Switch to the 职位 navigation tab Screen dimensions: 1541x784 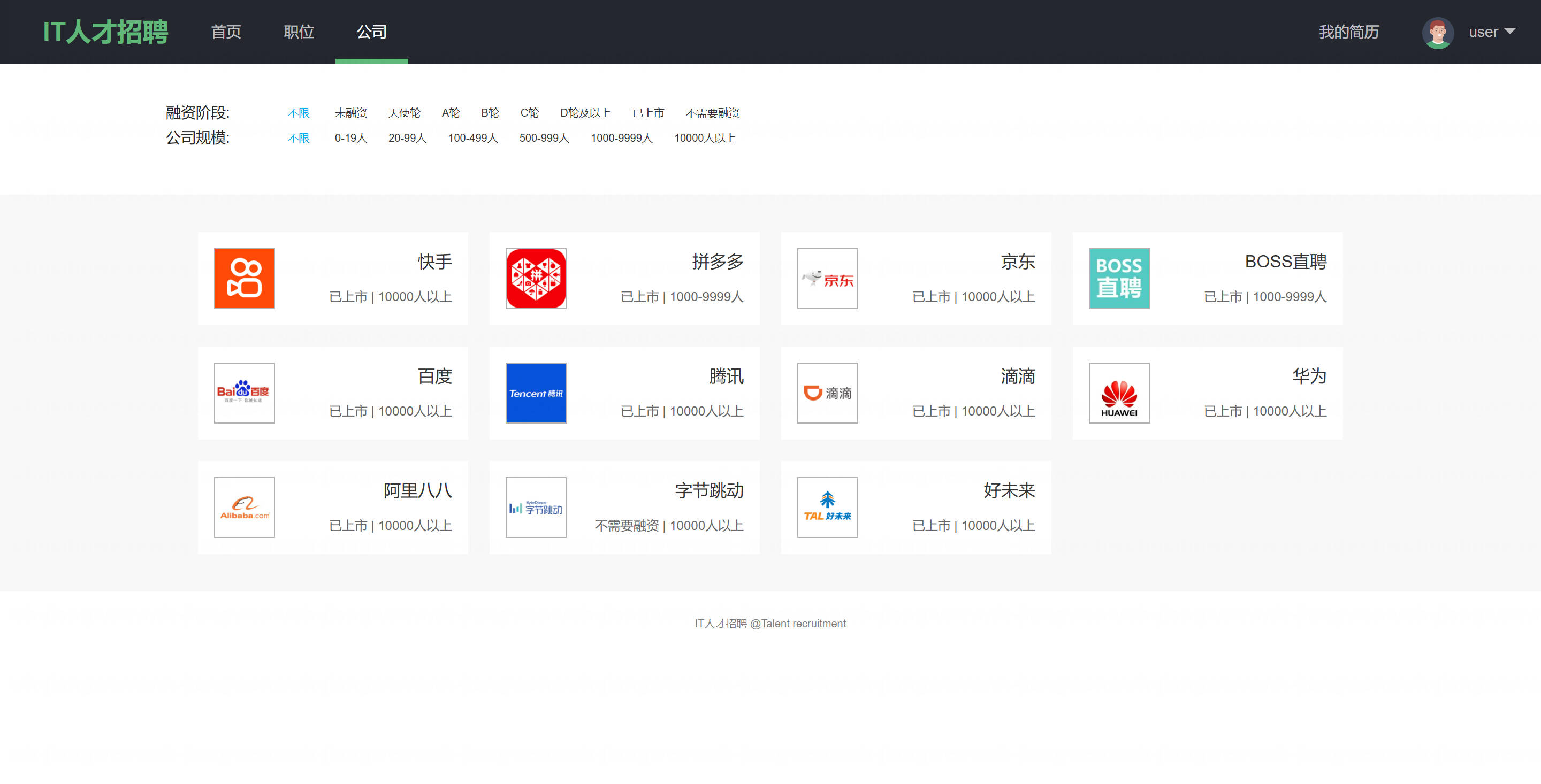[x=299, y=32]
